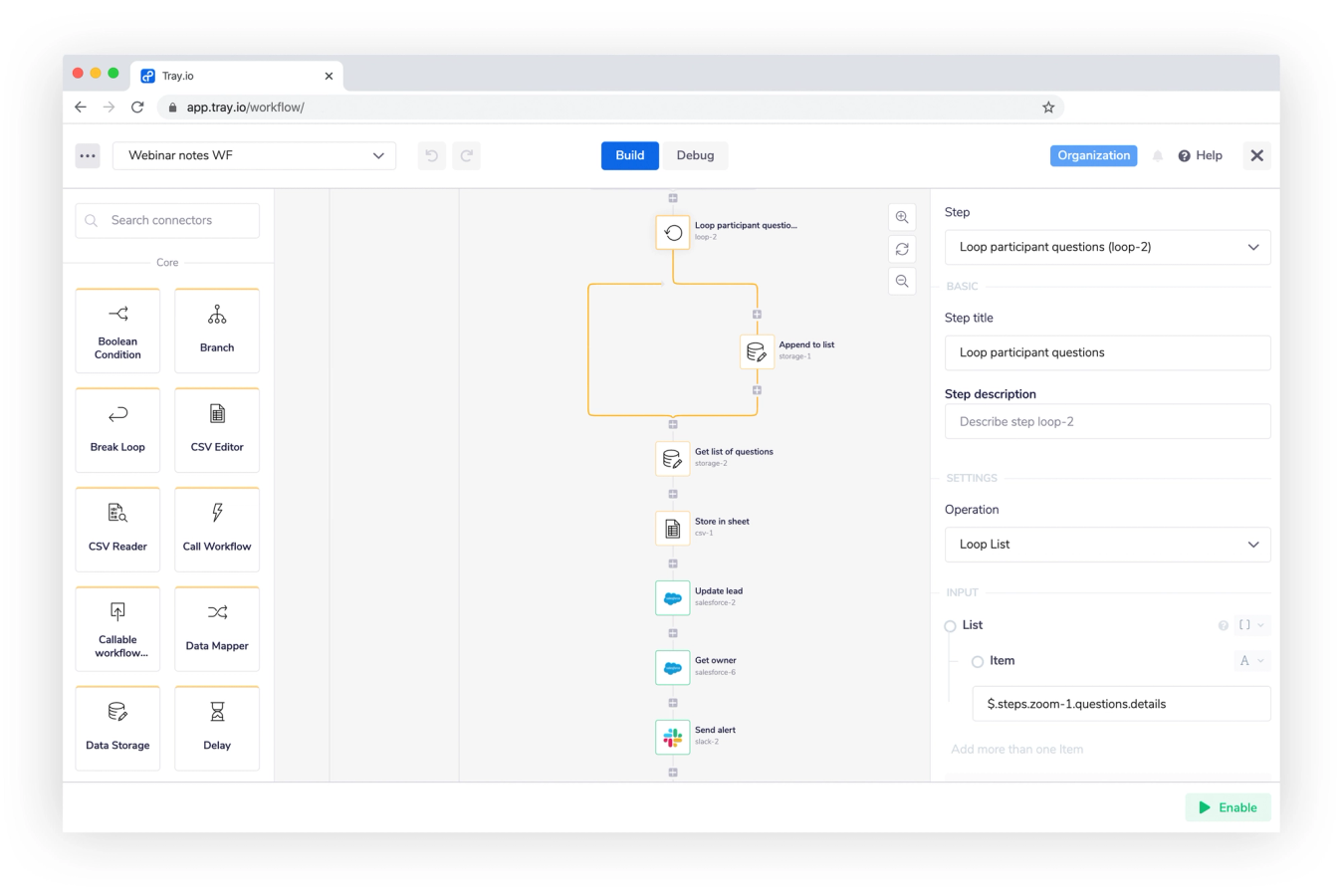Enable the workflow

1228,807
